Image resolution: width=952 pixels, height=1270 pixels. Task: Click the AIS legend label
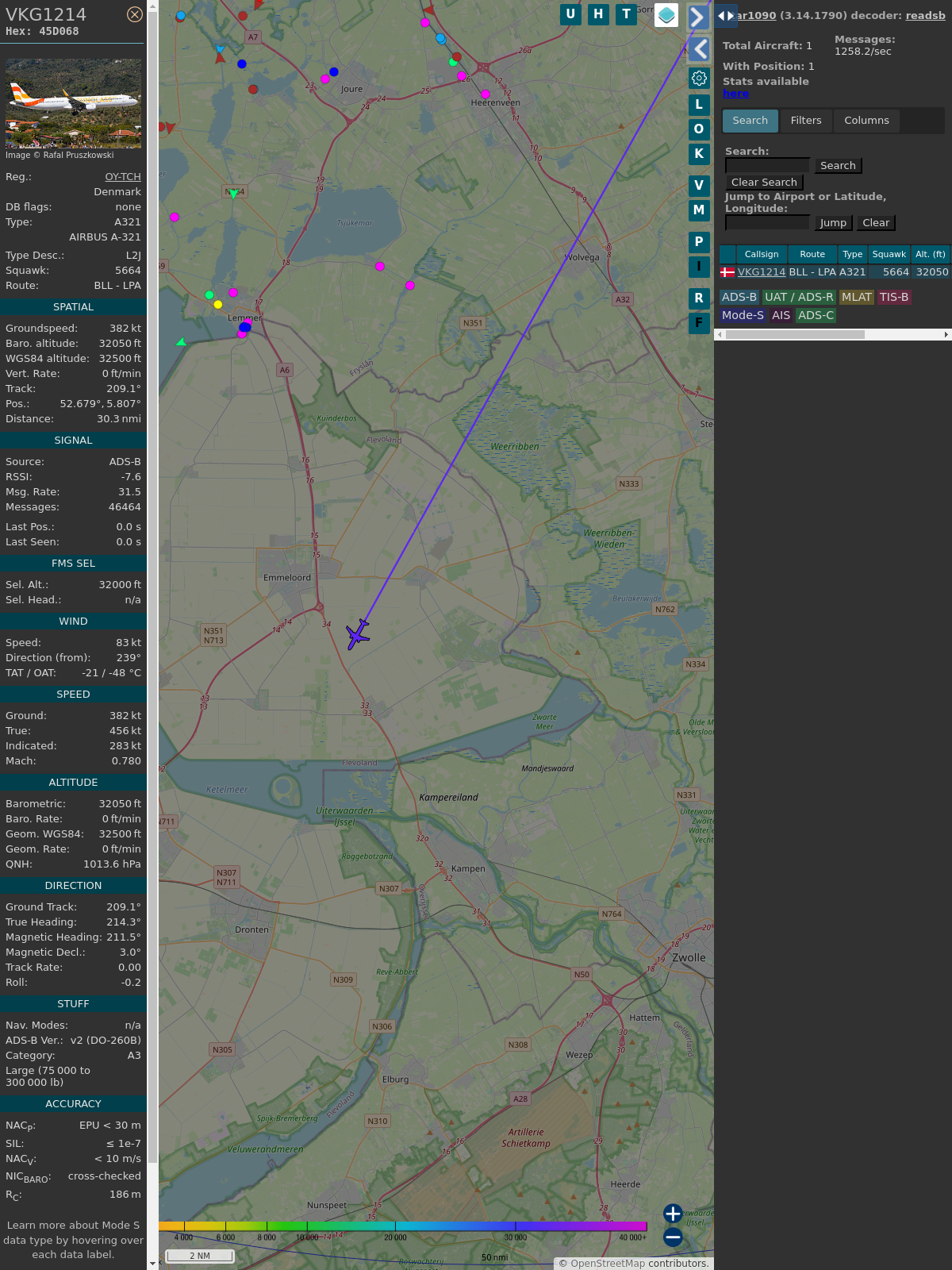781,315
